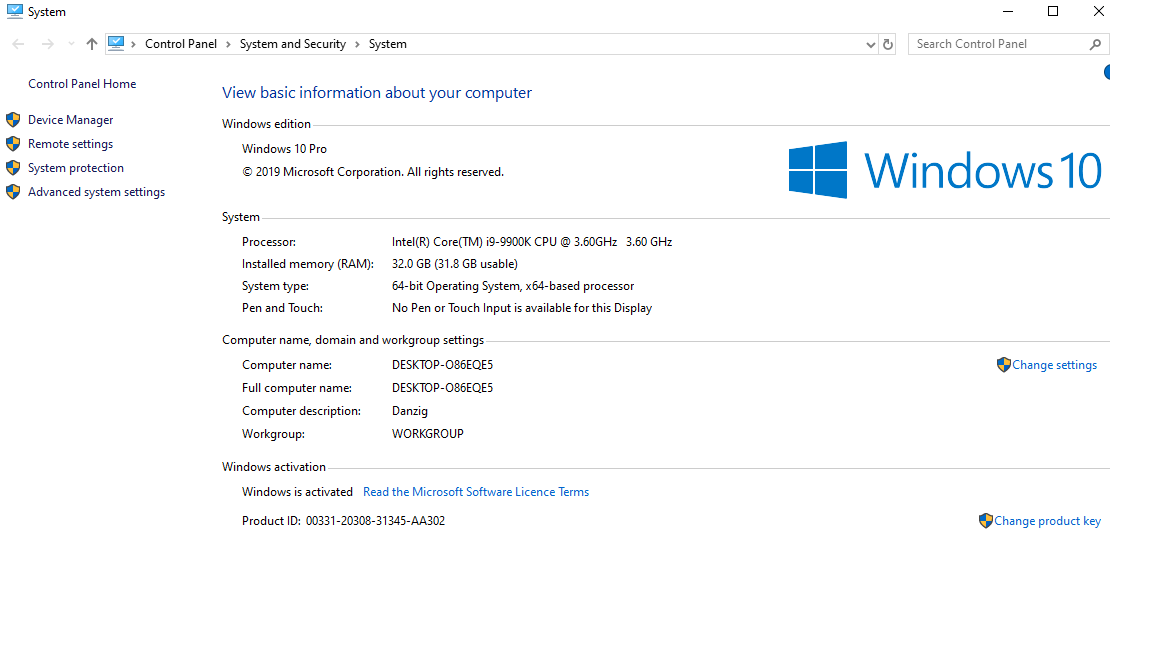Click Change product key link
The height and width of the screenshot is (648, 1152).
coord(1048,521)
